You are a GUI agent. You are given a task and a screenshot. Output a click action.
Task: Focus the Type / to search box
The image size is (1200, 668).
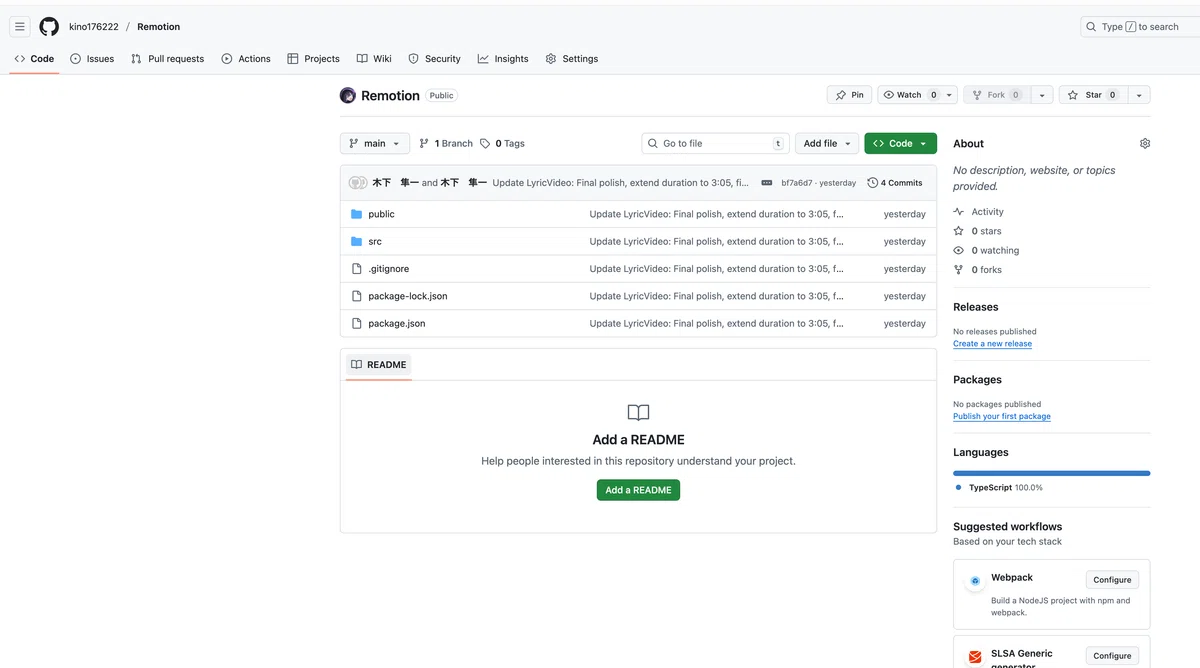[1140, 27]
